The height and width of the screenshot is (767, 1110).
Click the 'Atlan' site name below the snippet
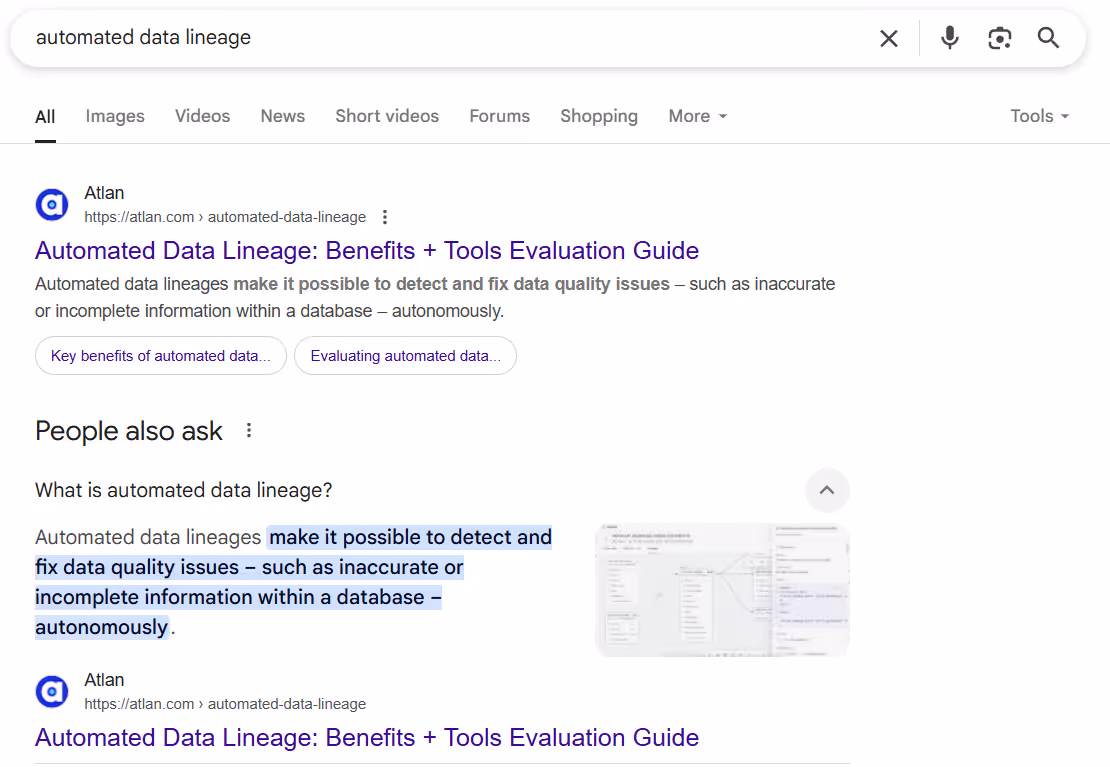coord(104,680)
